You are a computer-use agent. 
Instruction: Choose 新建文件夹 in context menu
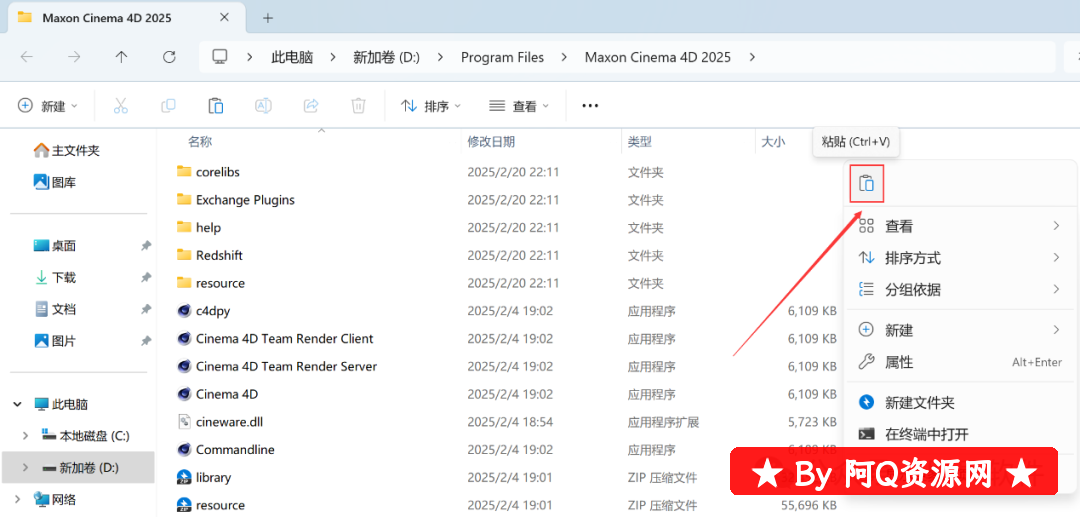pos(959,403)
